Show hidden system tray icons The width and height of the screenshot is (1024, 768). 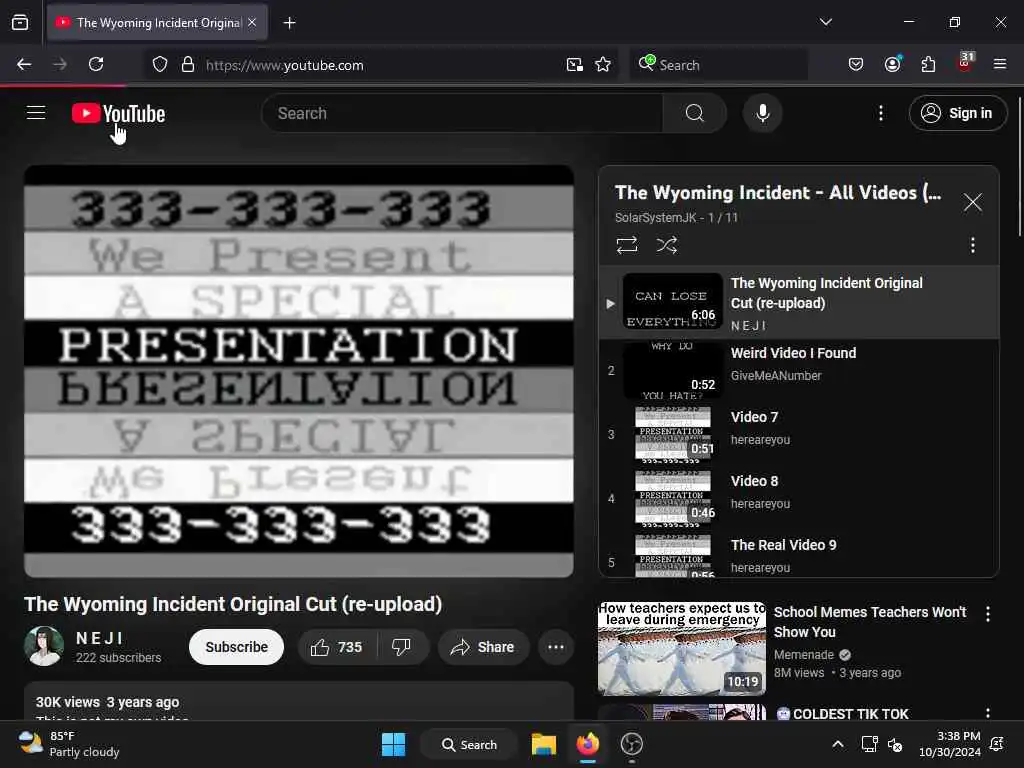[837, 744]
